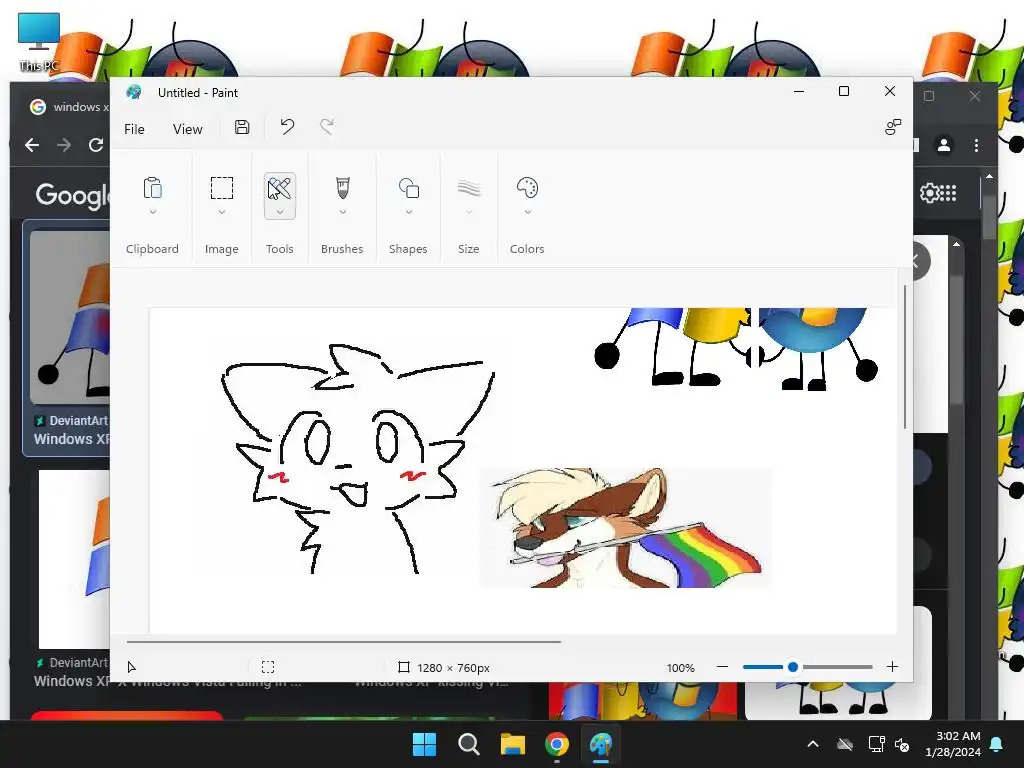Click the zoom in plus button
Screen dimensions: 1024x768
892,667
